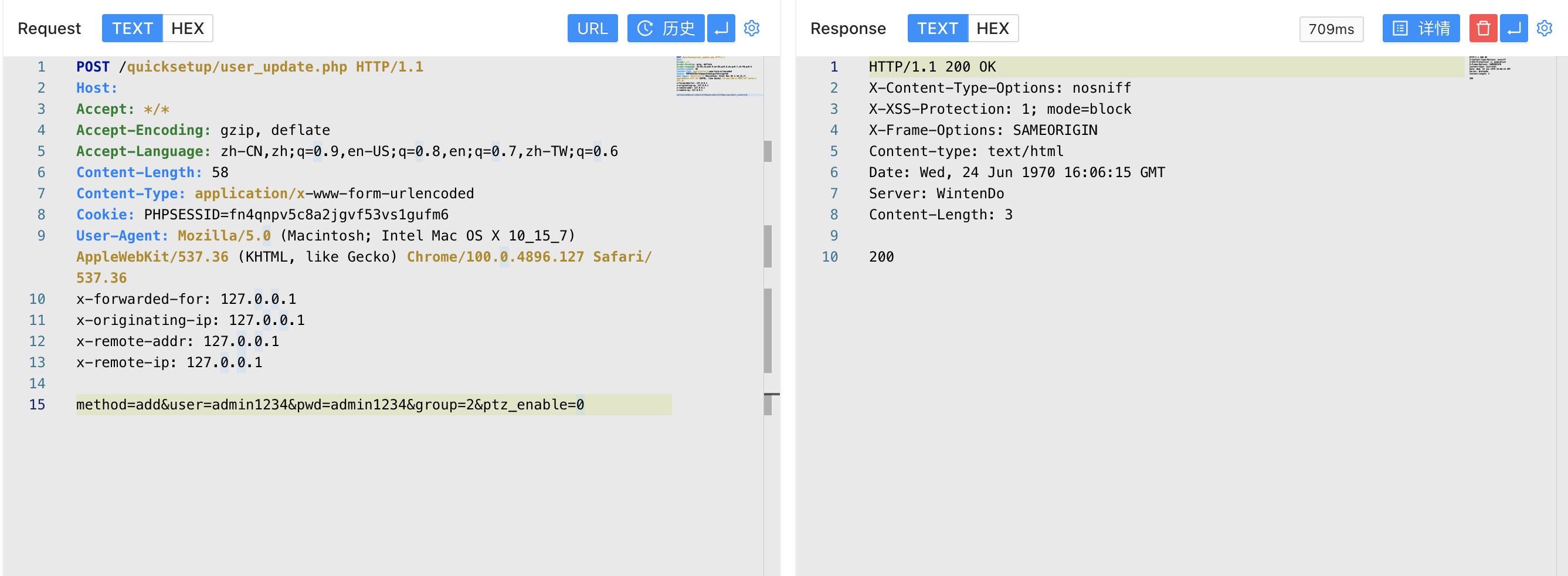Screen dimensions: 1568x576
Task: Switch Request view to the HEX tab
Action: (x=188, y=28)
